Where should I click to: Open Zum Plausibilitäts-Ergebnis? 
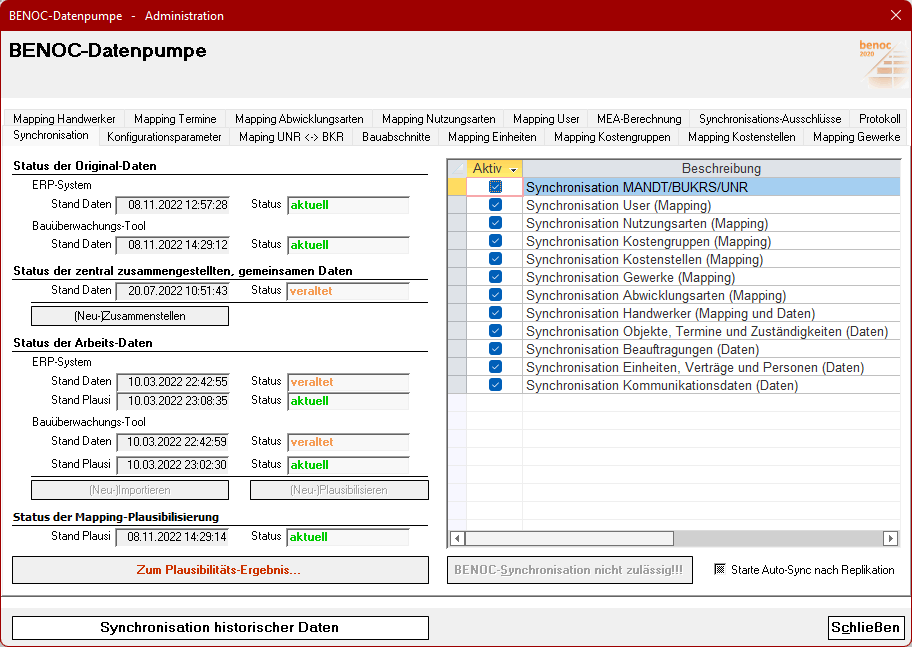[x=220, y=570]
